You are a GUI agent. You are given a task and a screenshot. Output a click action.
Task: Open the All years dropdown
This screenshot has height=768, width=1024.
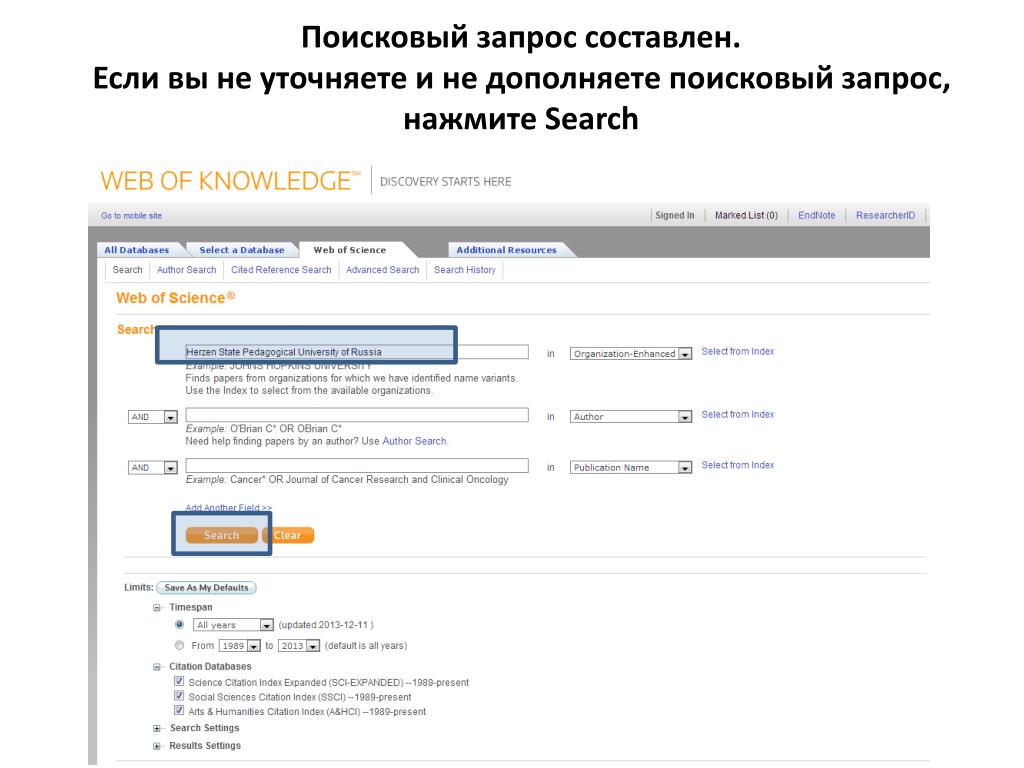pyautogui.click(x=233, y=625)
